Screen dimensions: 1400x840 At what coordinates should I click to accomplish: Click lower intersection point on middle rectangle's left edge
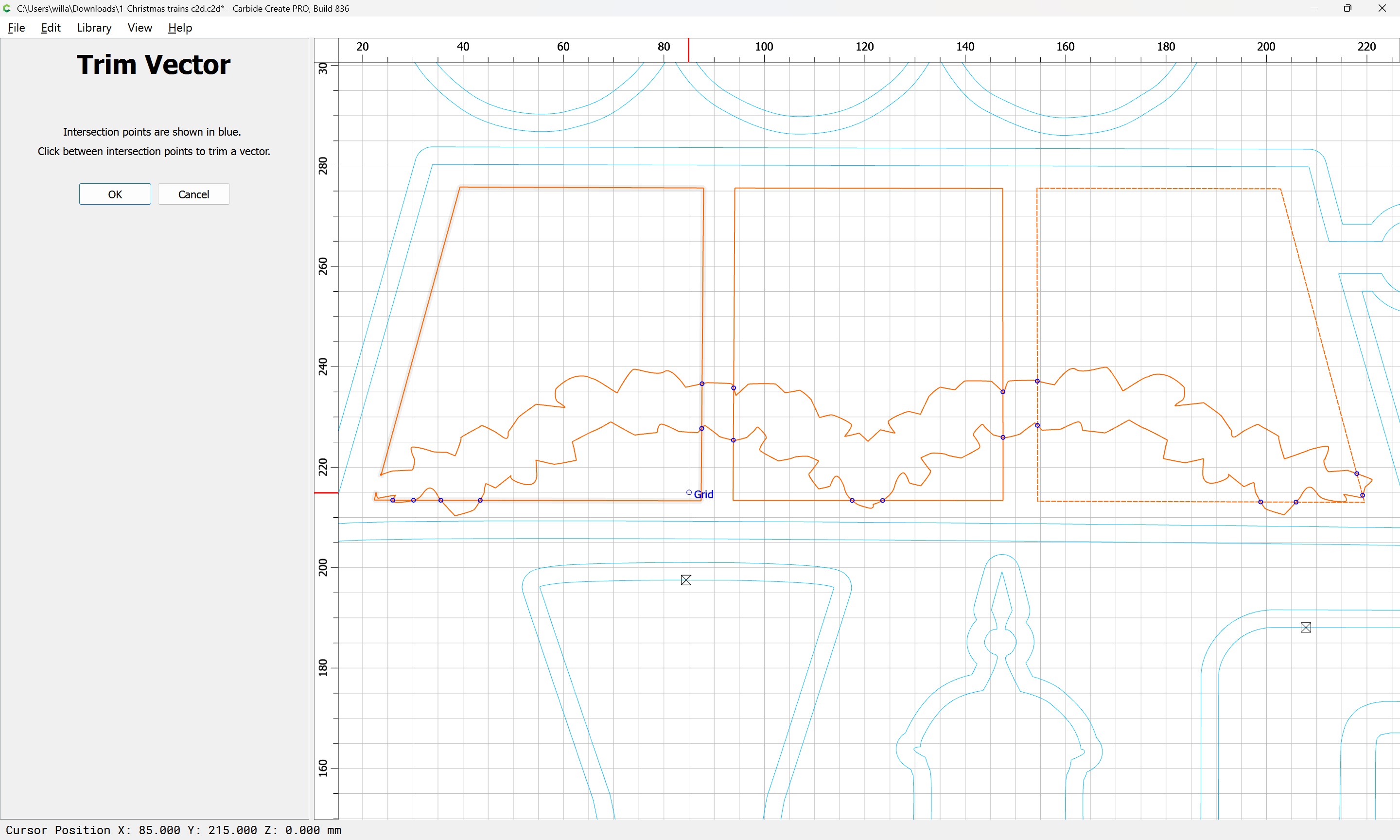[x=734, y=440]
